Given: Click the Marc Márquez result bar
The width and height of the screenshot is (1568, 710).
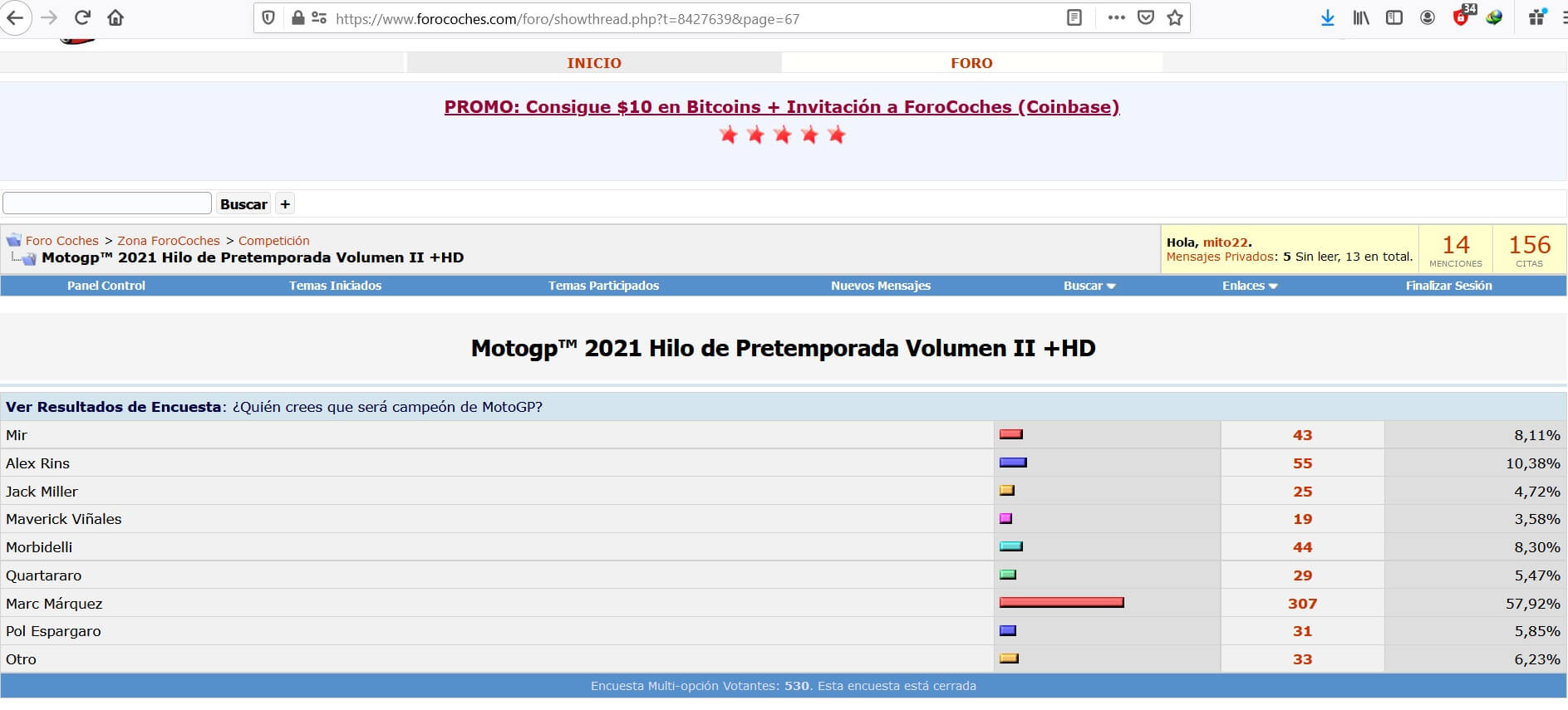Looking at the screenshot, I should (1062, 603).
